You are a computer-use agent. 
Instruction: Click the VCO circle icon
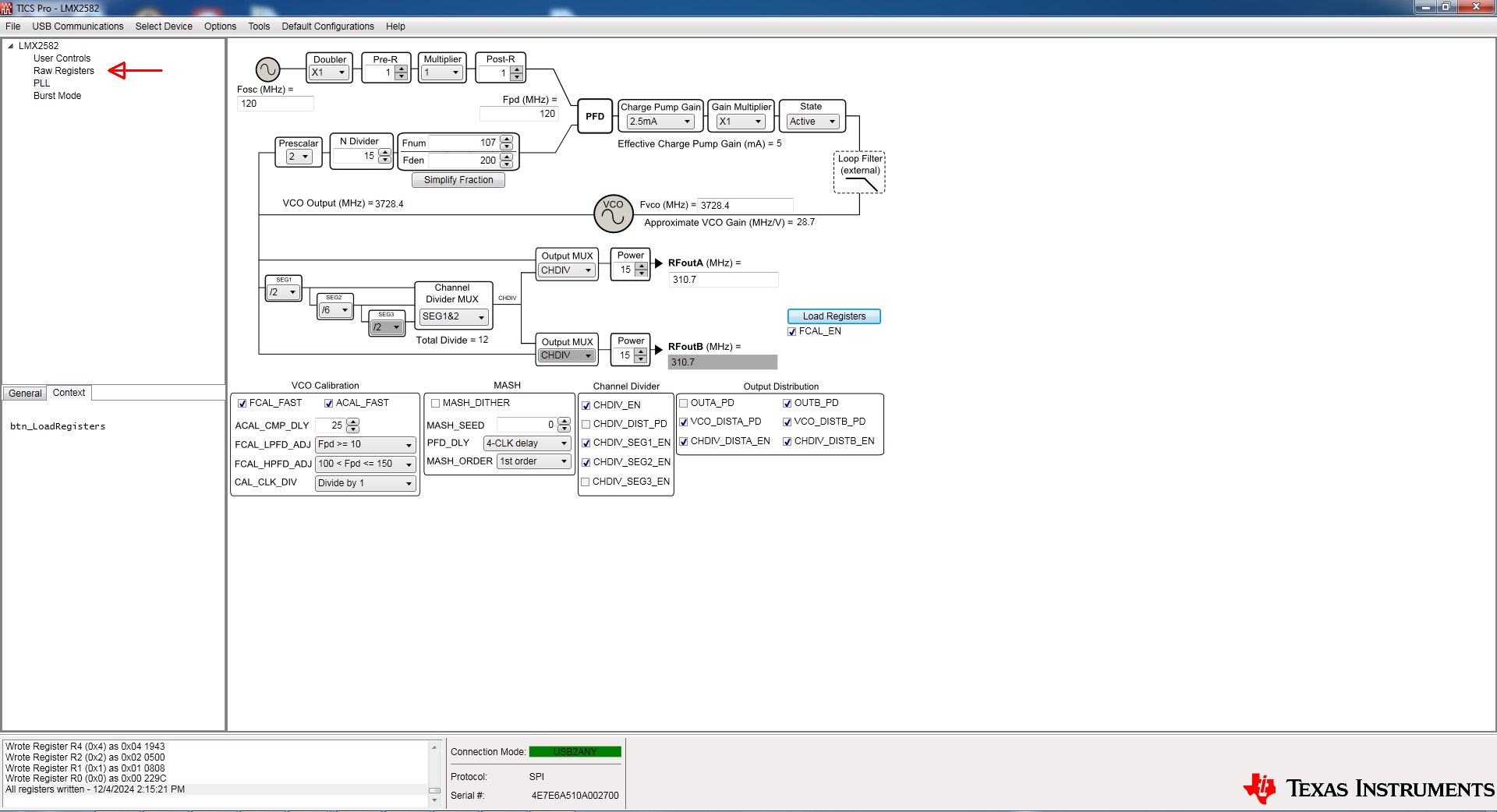click(x=614, y=214)
